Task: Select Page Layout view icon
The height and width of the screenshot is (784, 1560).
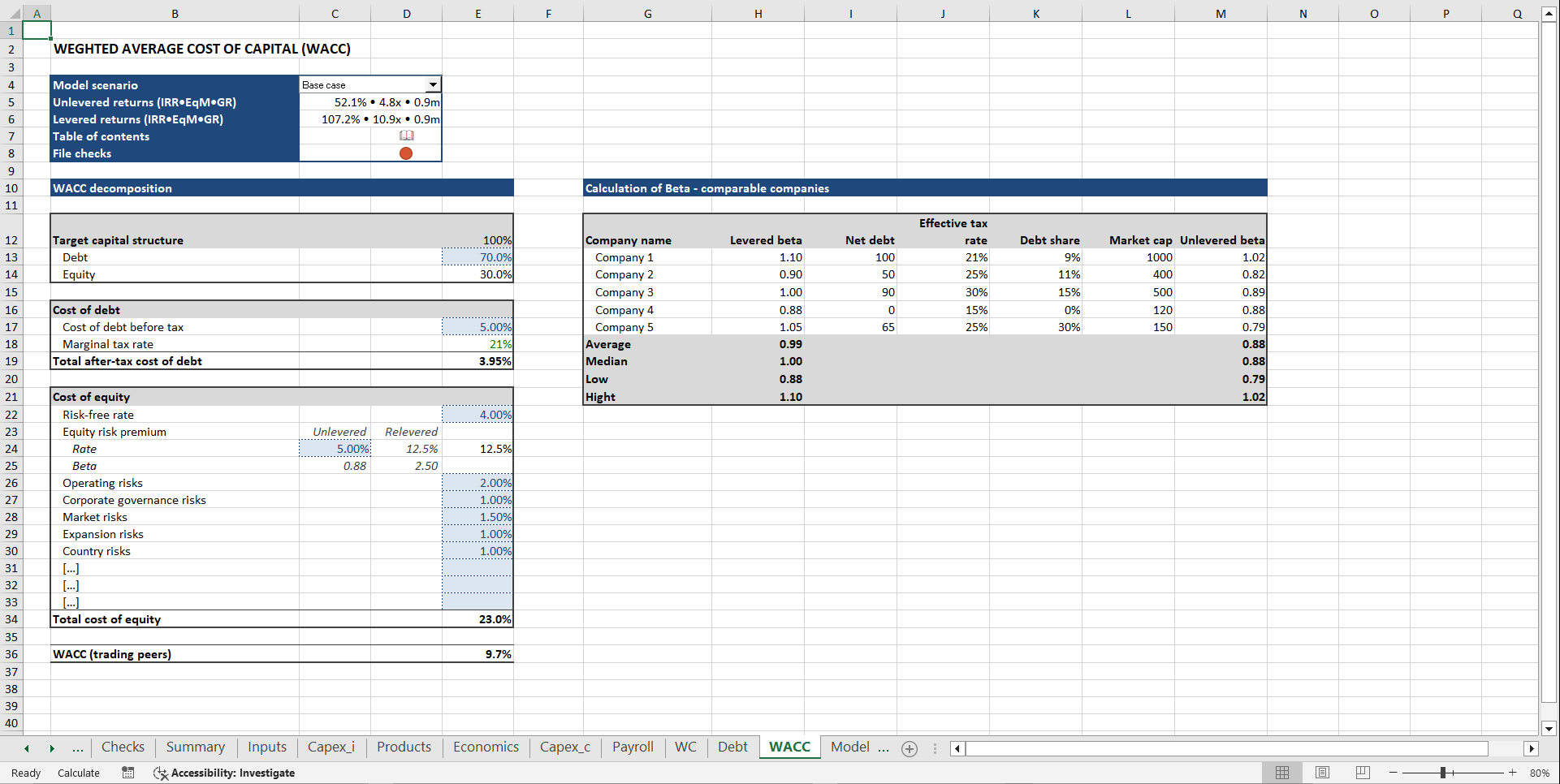Action: click(1322, 773)
